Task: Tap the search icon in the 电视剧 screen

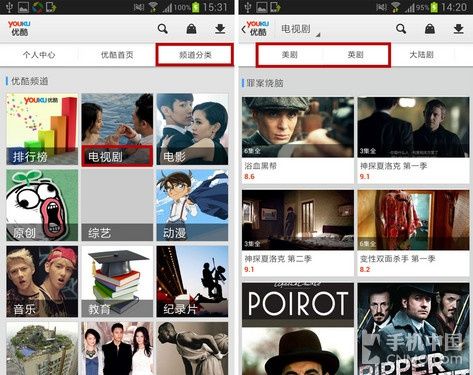Action: click(x=401, y=29)
